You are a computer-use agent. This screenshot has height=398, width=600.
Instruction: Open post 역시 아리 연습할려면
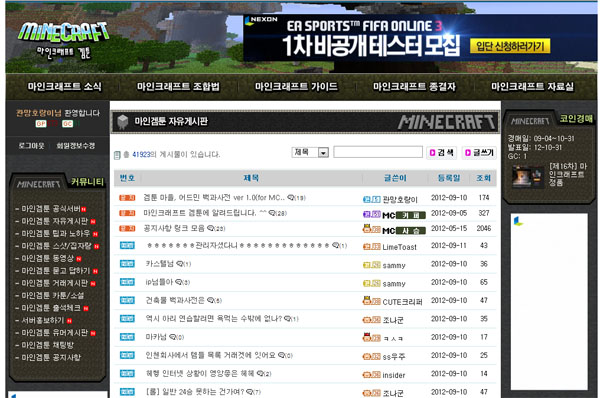[x=214, y=318]
